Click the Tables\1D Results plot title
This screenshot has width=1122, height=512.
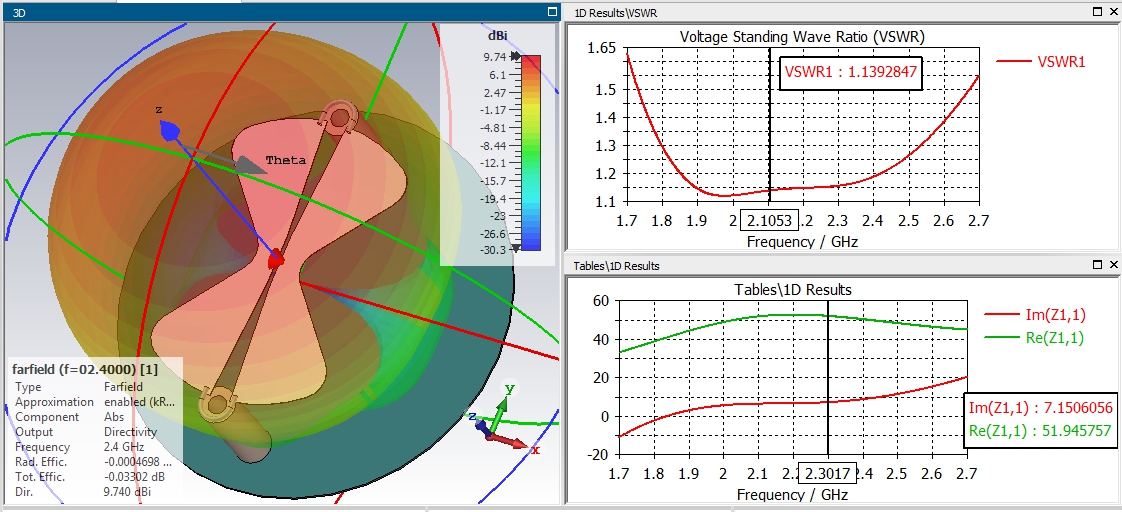(793, 290)
